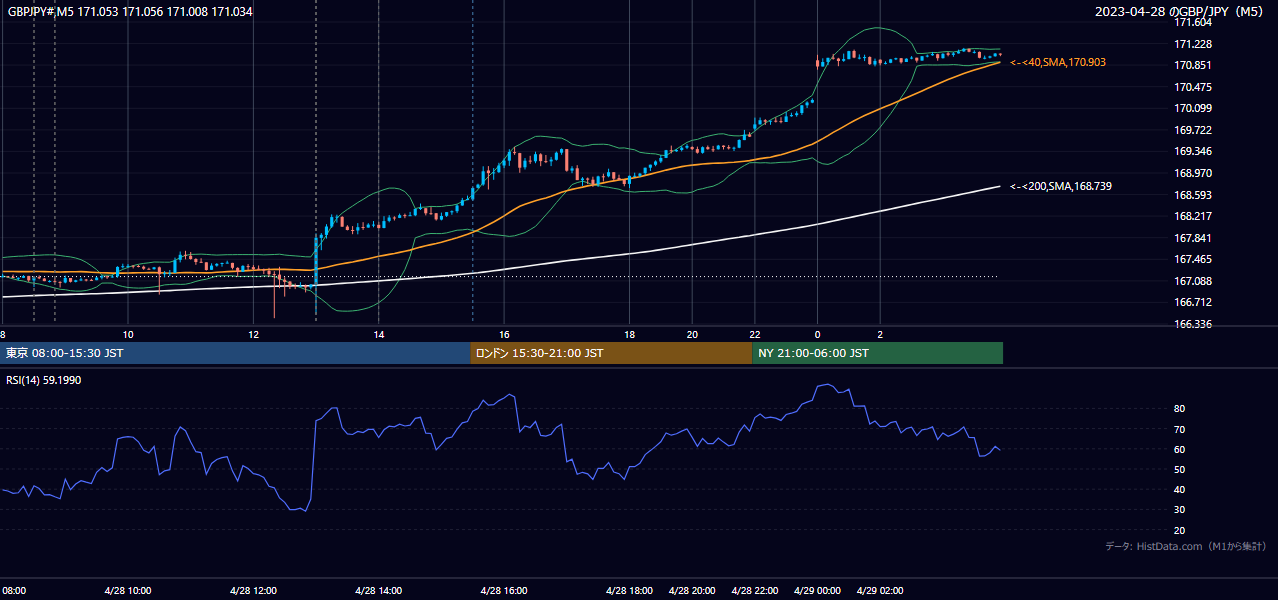The height and width of the screenshot is (600, 1278).
Task: Click the RSI scale value 70
Action: (x=1179, y=429)
